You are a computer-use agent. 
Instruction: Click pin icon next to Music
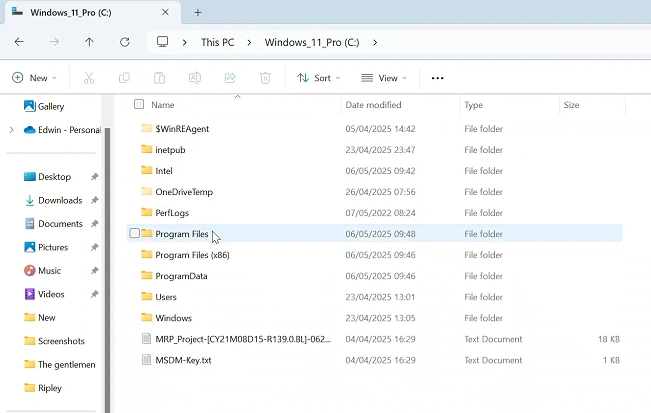(x=94, y=271)
